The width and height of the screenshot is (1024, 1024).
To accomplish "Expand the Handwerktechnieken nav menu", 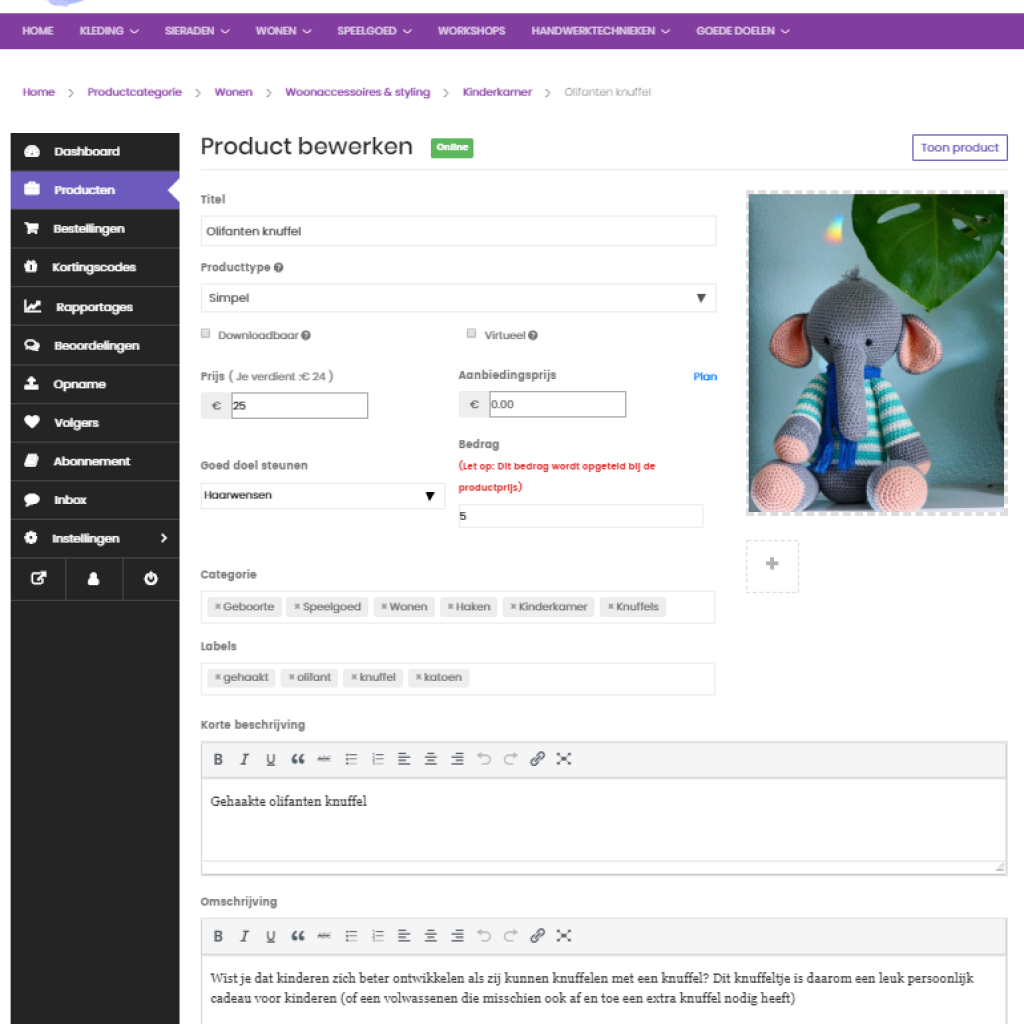I will [x=600, y=31].
